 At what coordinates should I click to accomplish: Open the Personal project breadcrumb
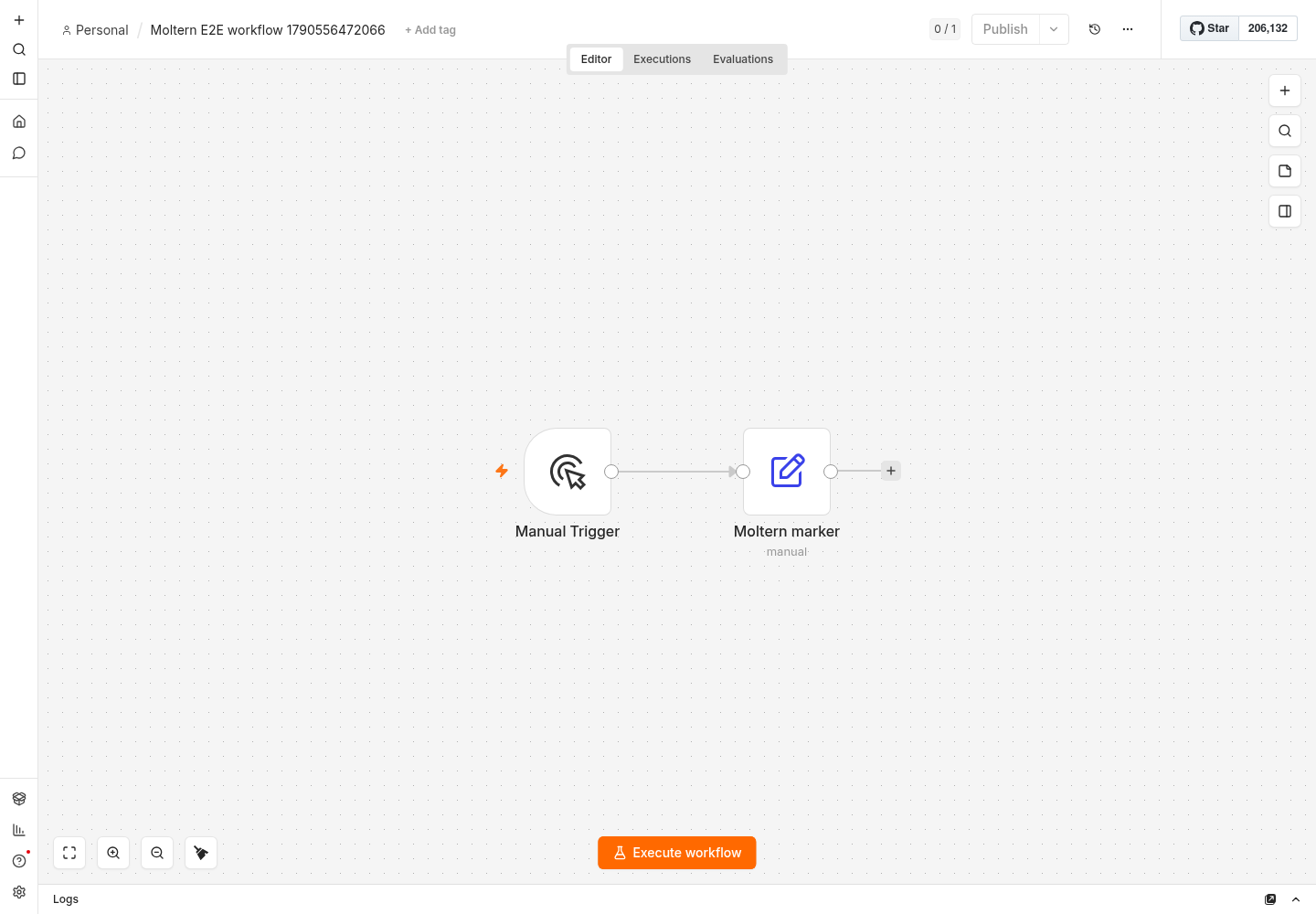pyautogui.click(x=95, y=30)
